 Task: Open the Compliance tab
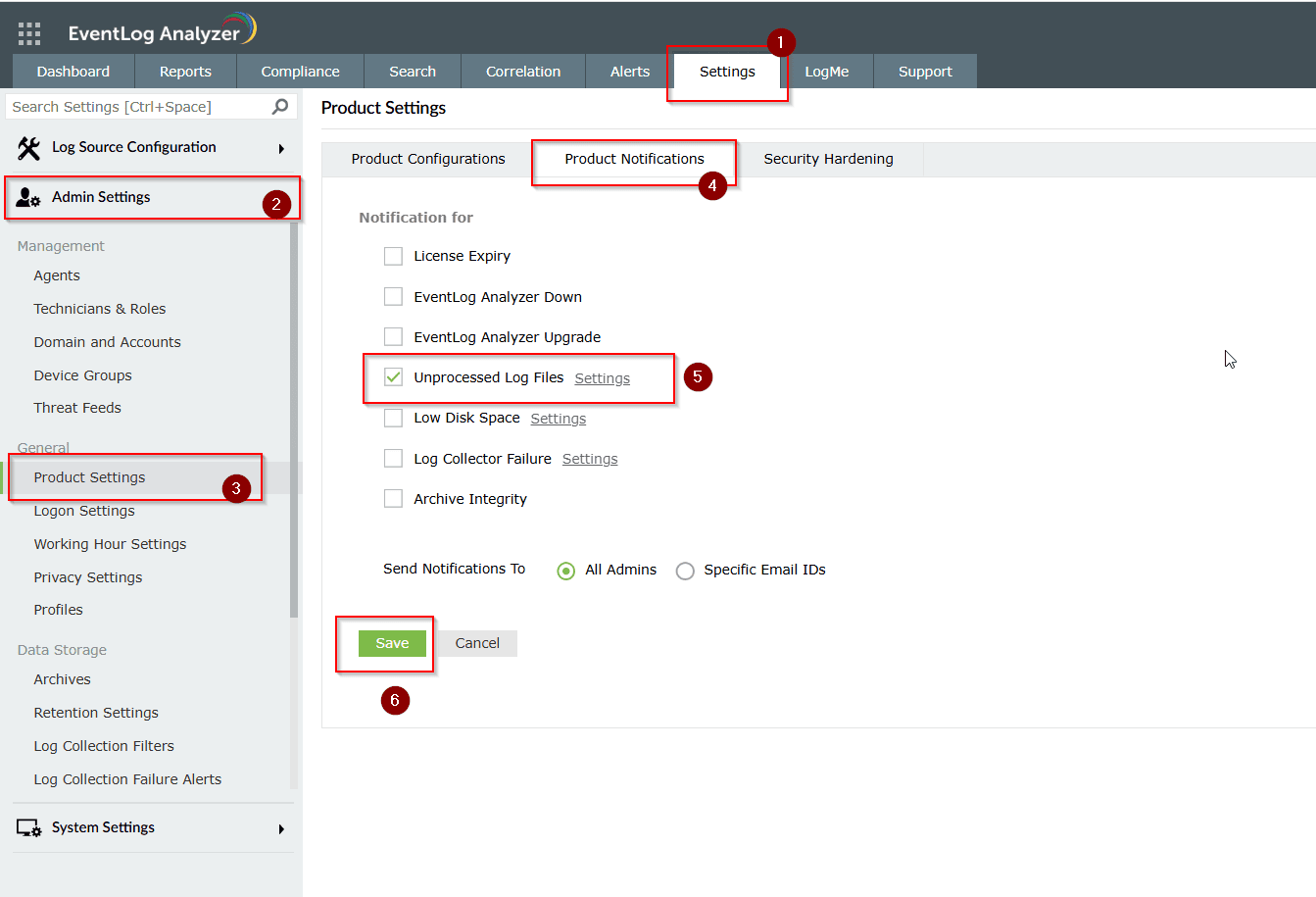coord(300,72)
